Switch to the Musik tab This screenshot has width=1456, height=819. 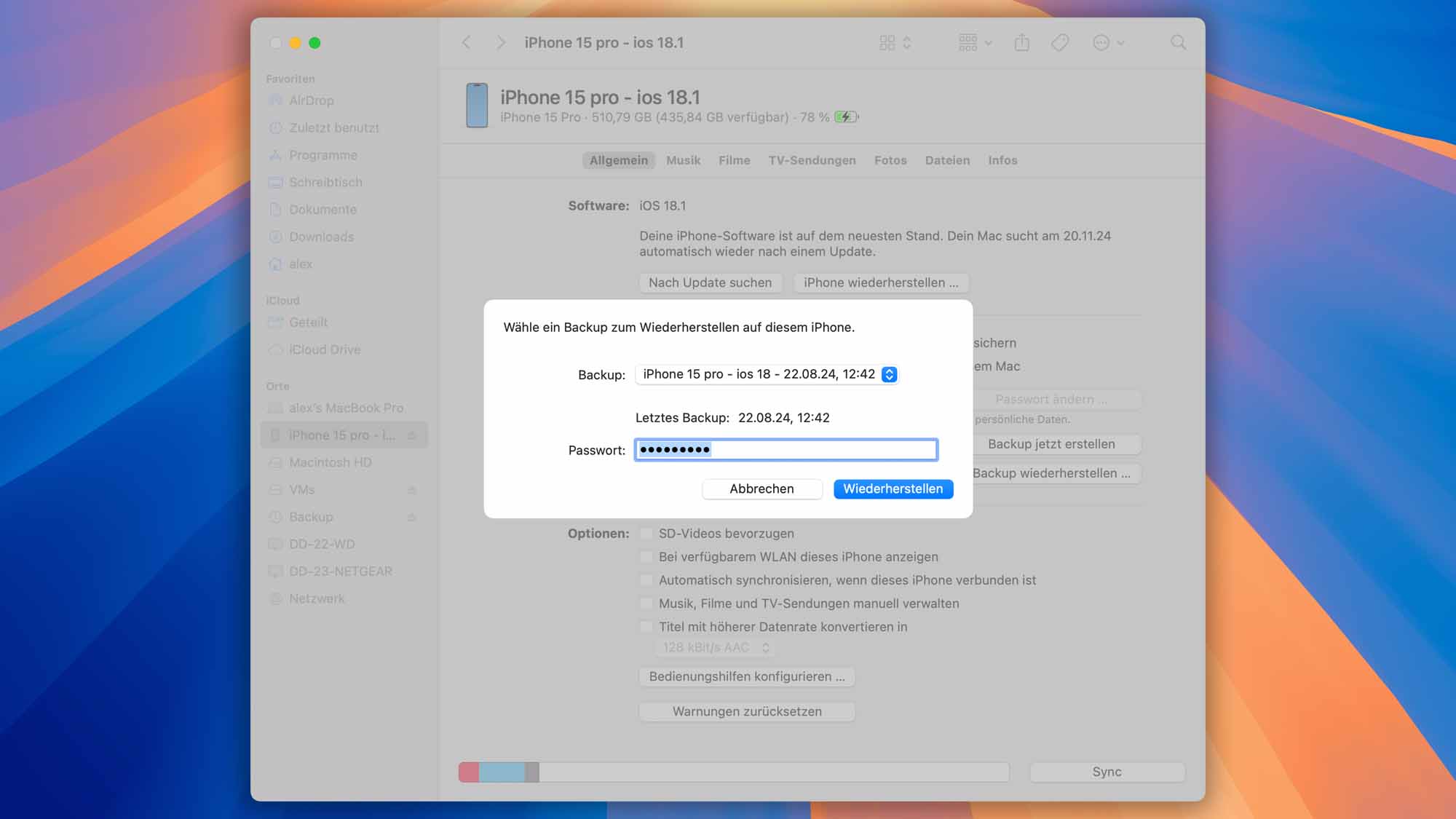click(x=683, y=160)
